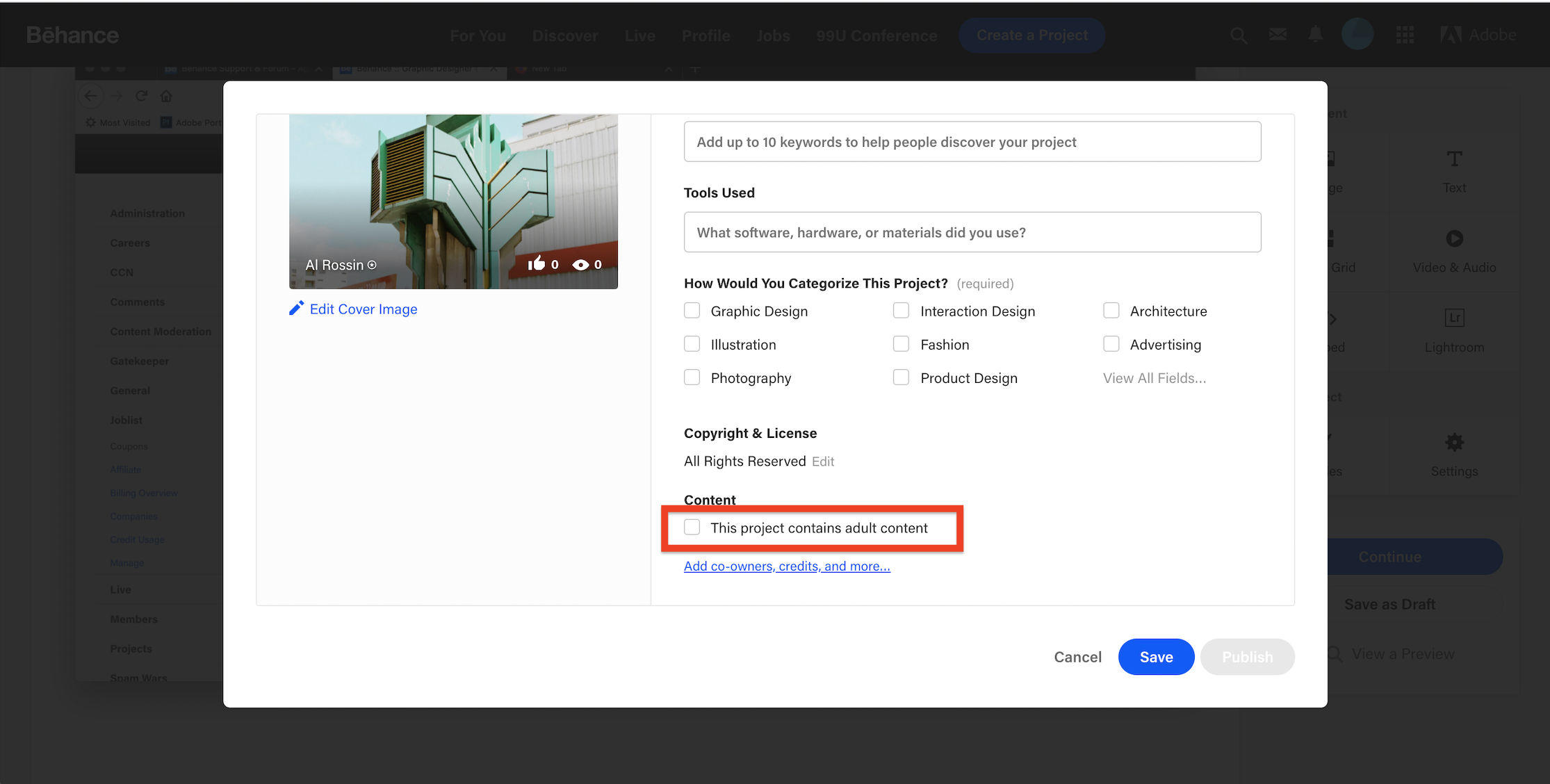The height and width of the screenshot is (784, 1550).
Task: Focus the Tools Used input field
Action: [972, 232]
